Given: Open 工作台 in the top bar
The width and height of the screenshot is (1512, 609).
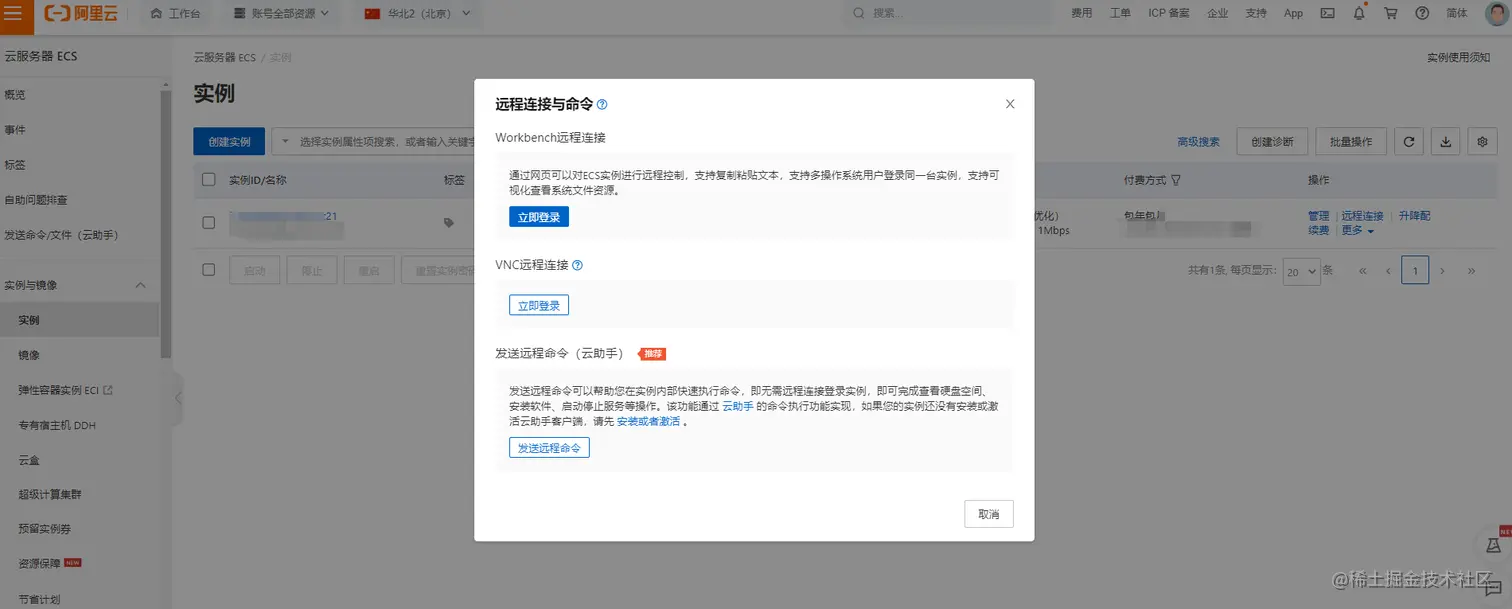Looking at the screenshot, I should pyautogui.click(x=174, y=13).
